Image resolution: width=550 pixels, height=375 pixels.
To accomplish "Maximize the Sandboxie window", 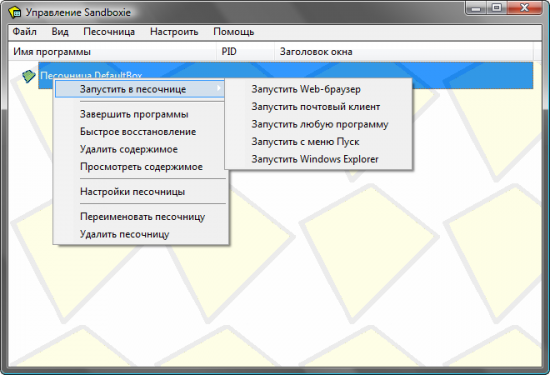I will (x=497, y=8).
